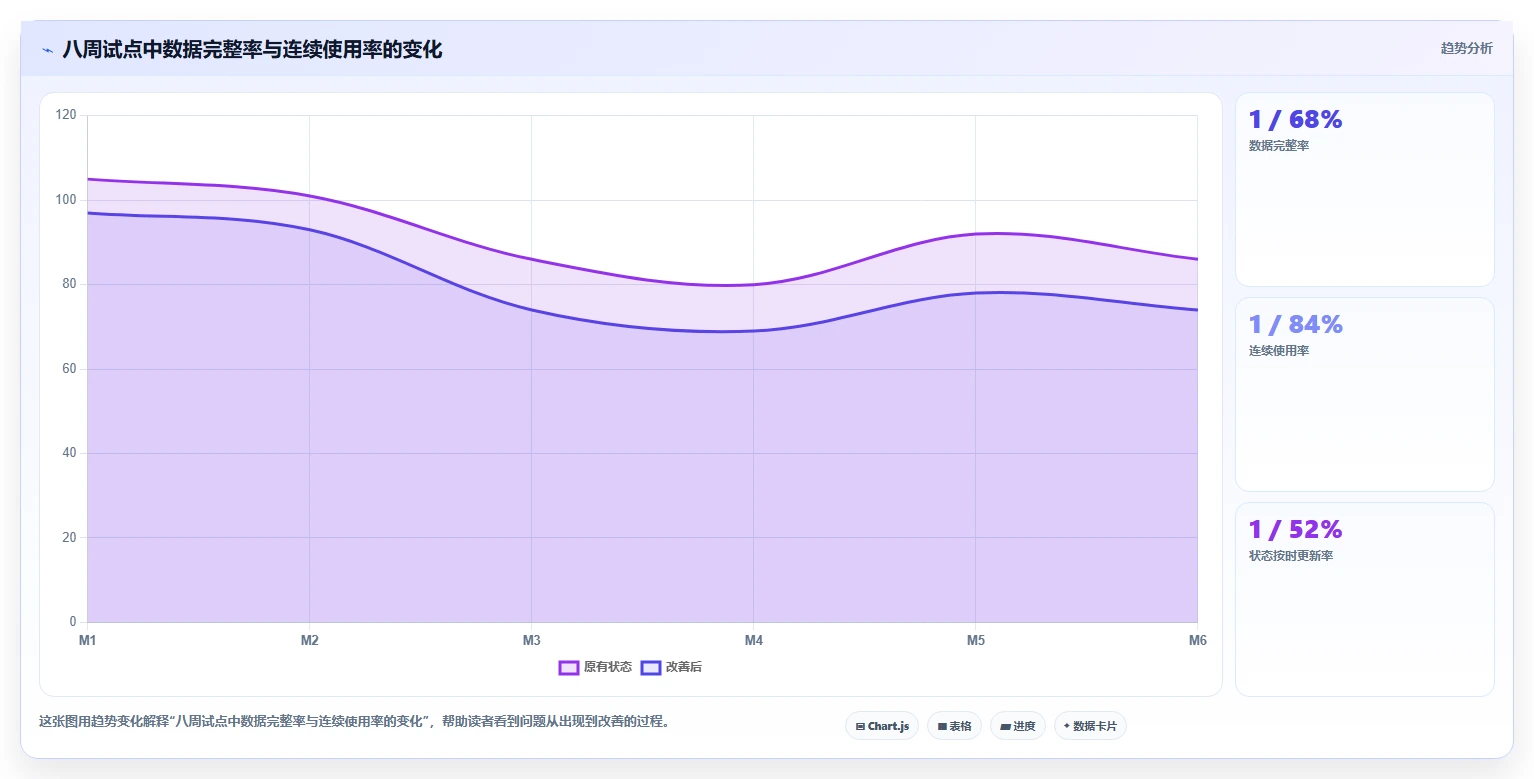Click the lightning icon beside the chart title
Image resolution: width=1534 pixels, height=779 pixels.
tap(47, 50)
